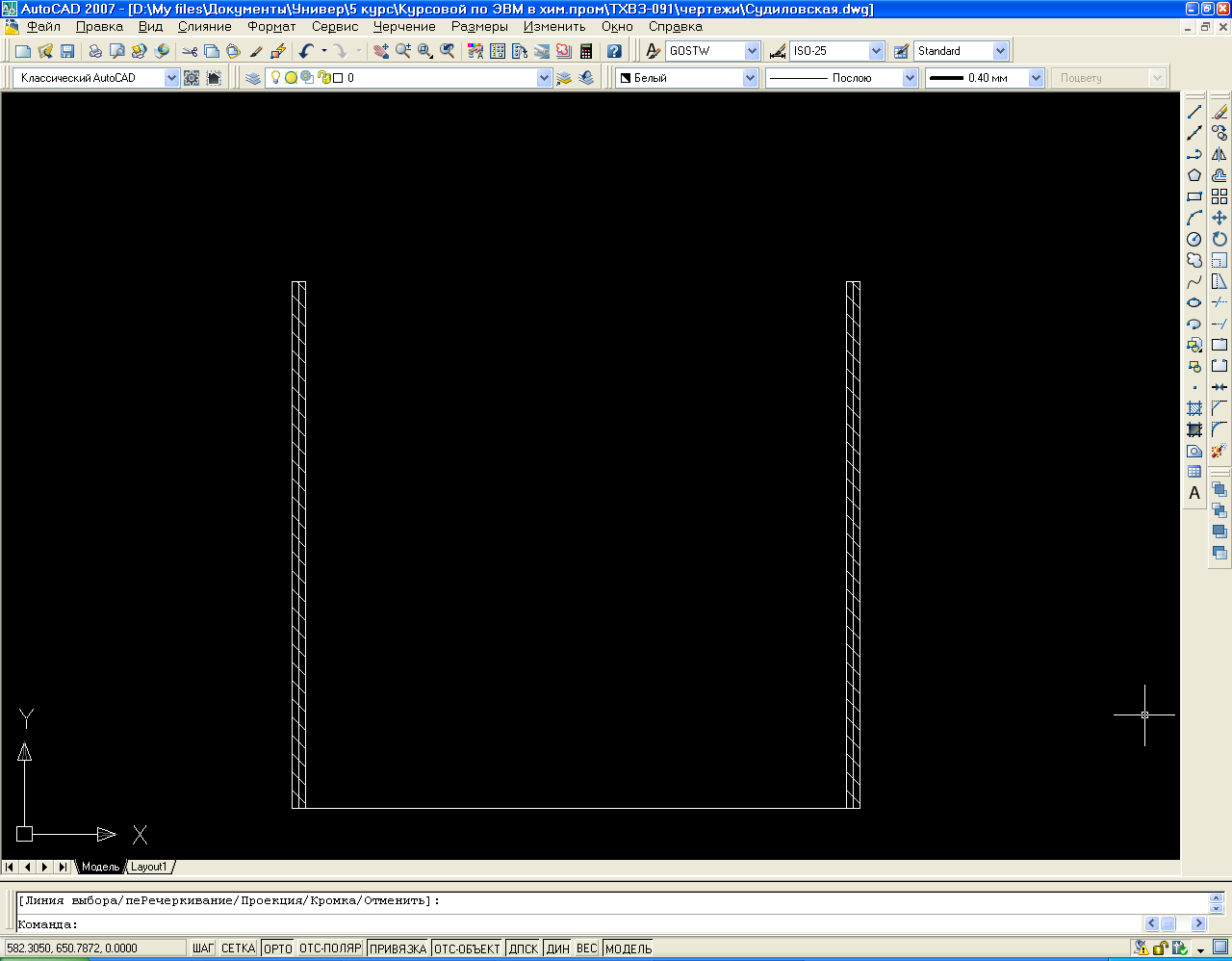Click the ШАГ snap button
Viewport: 1232px width, 961px height.
coord(202,948)
